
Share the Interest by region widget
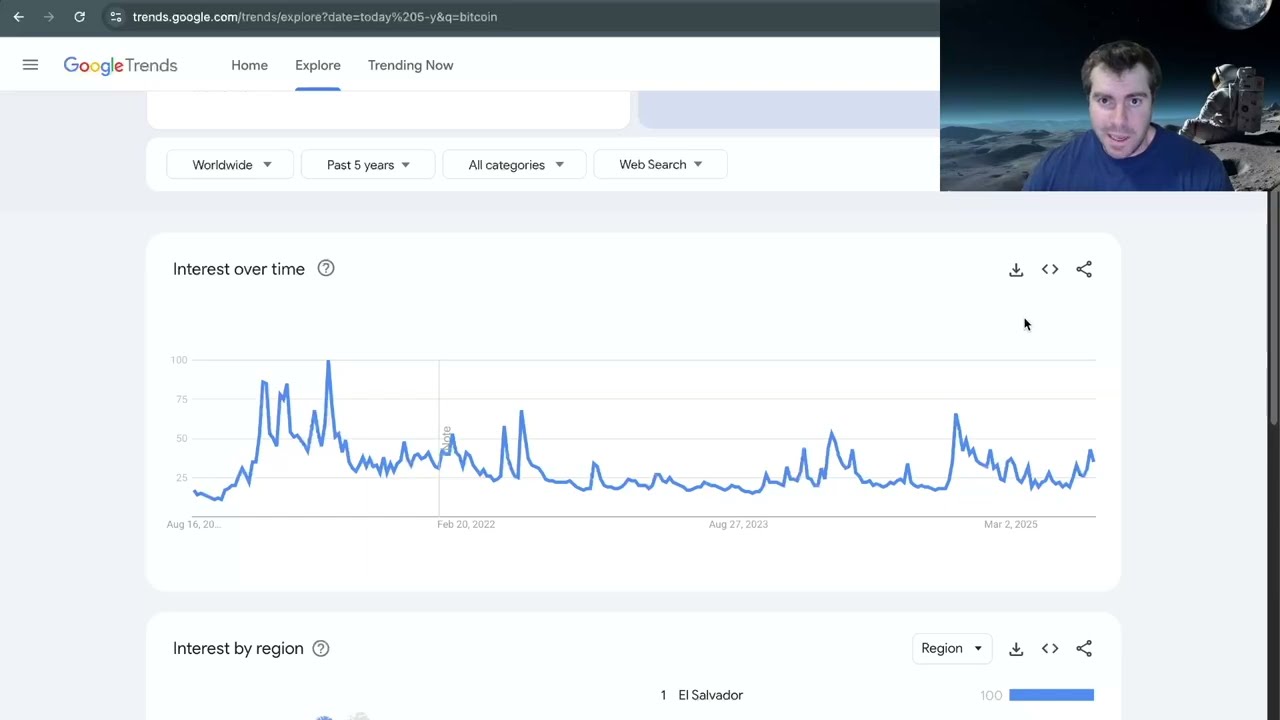click(1084, 649)
